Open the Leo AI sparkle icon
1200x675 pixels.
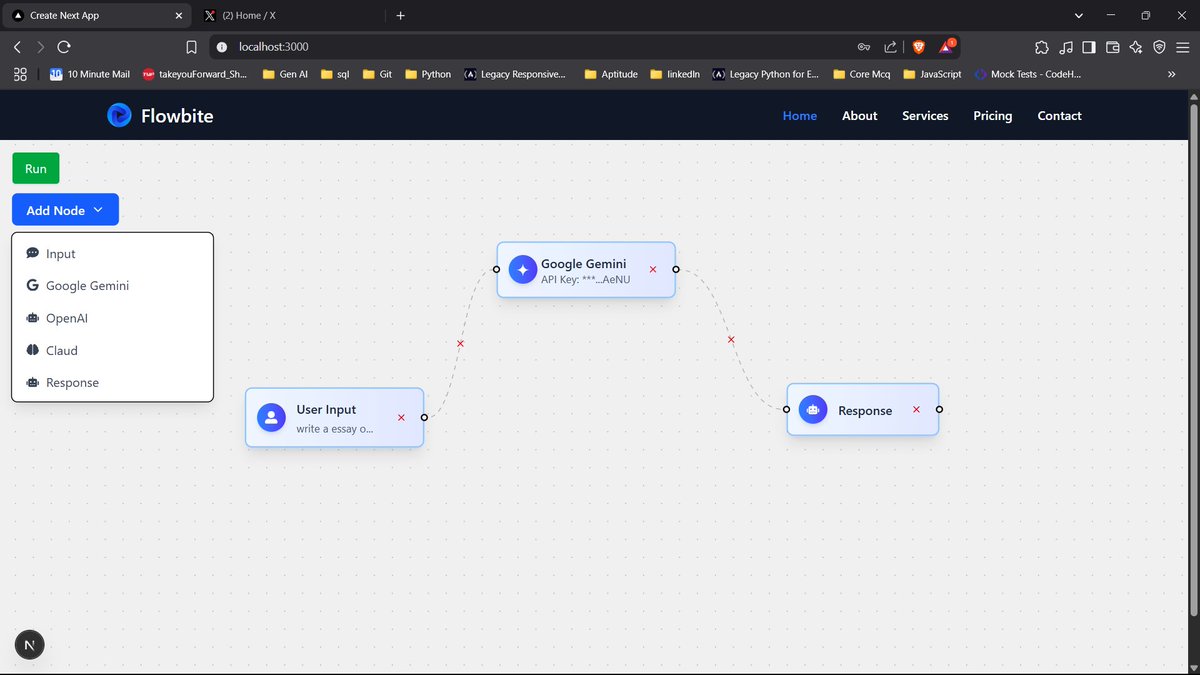(1136, 47)
